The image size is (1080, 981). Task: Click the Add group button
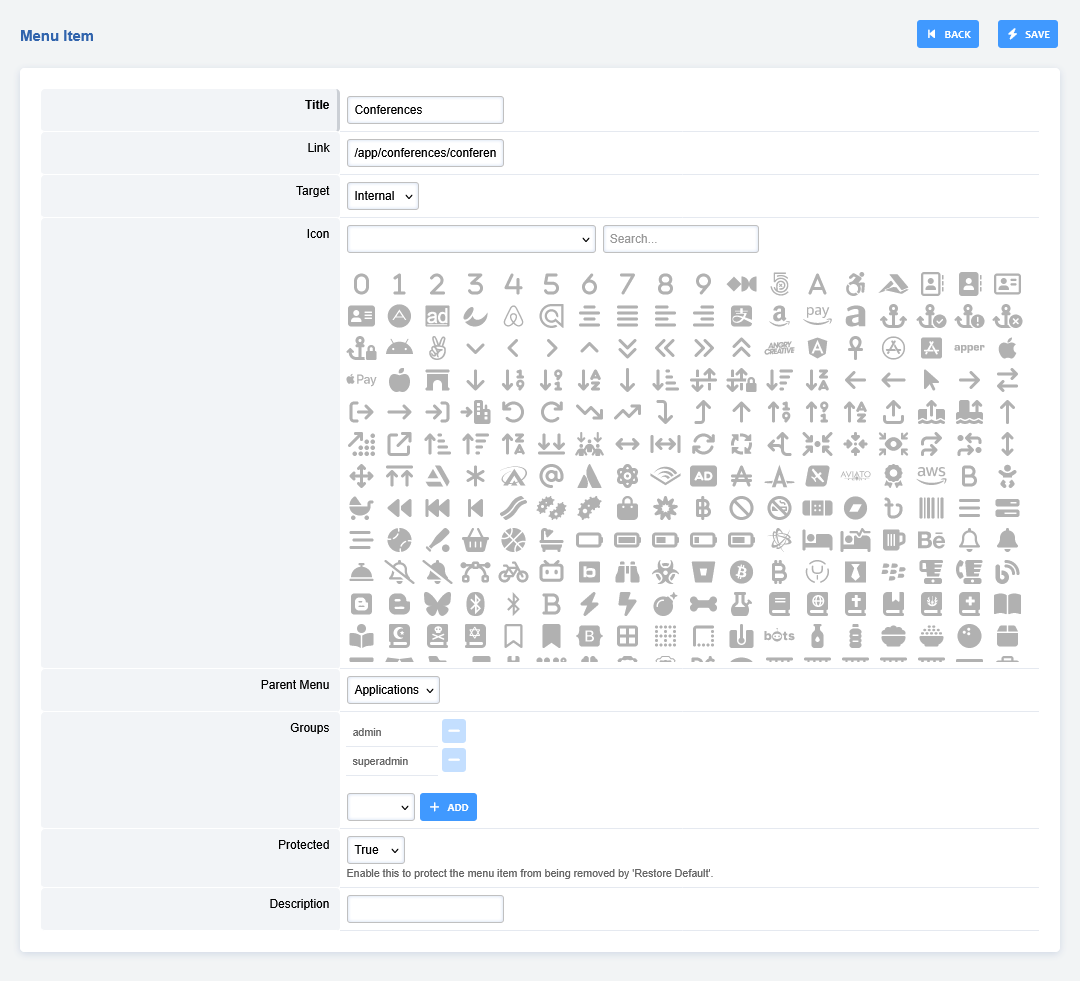pos(448,807)
